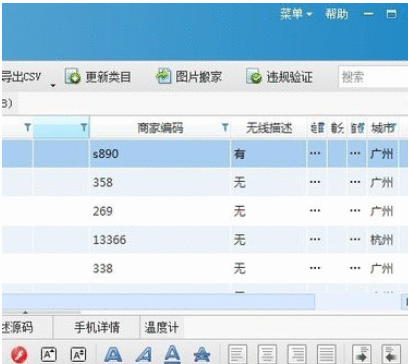This screenshot has width=408, height=364.
Task: Click the horizontal scrollbar below the table
Action: [x=158, y=301]
